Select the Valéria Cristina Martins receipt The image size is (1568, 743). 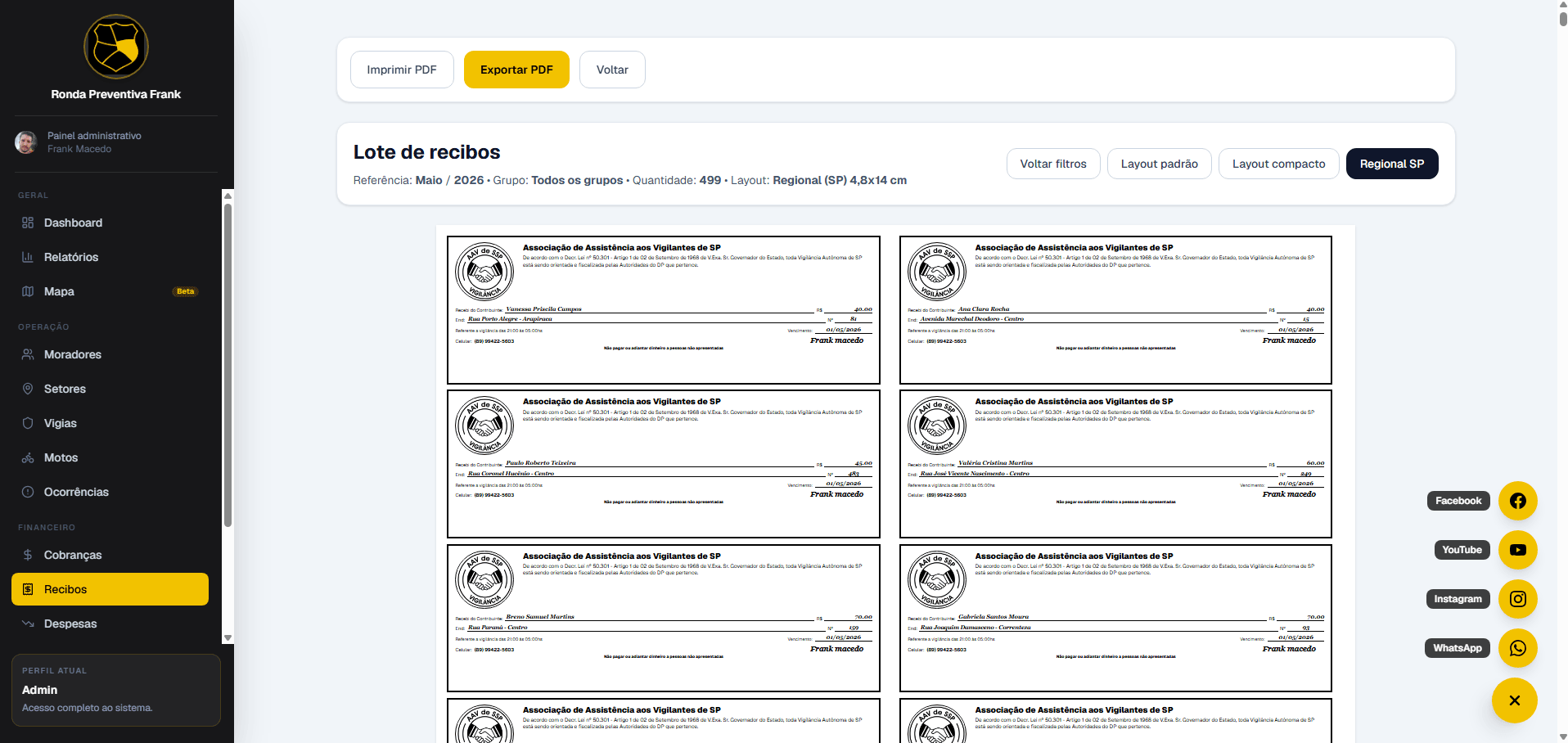[1115, 464]
